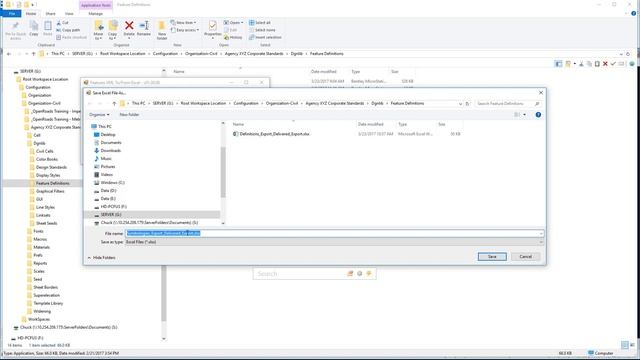Click Select none in the ribbon

point(262,30)
